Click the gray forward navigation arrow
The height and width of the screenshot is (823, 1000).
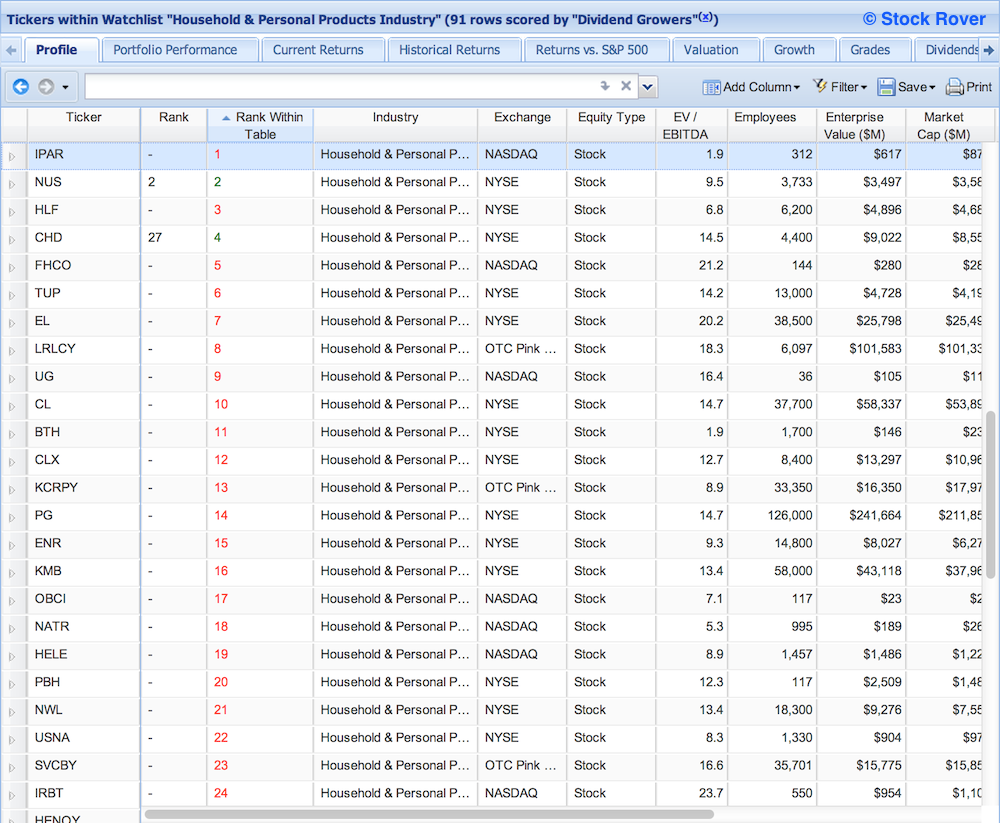point(46,86)
